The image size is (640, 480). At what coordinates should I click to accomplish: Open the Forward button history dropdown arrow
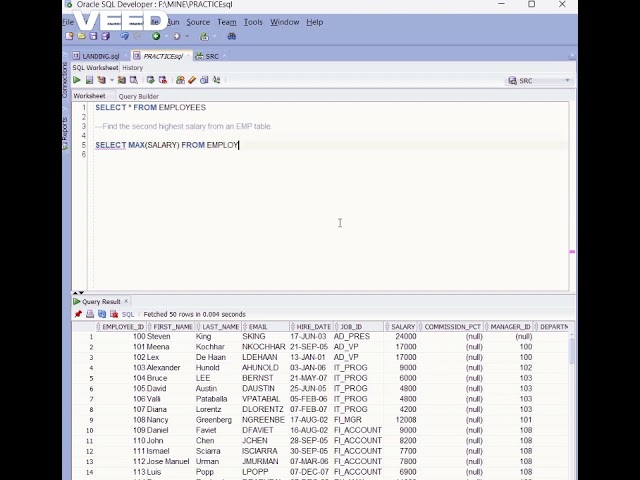(x=187, y=36)
